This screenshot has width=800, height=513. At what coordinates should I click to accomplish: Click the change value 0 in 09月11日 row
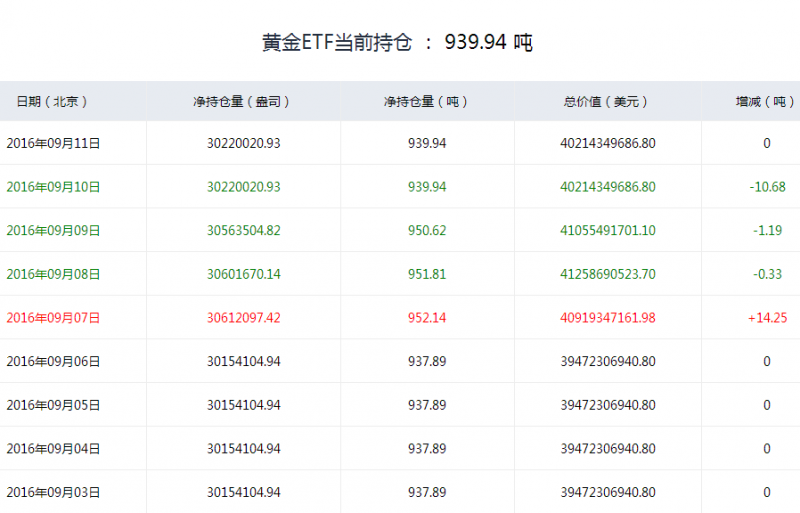click(766, 143)
